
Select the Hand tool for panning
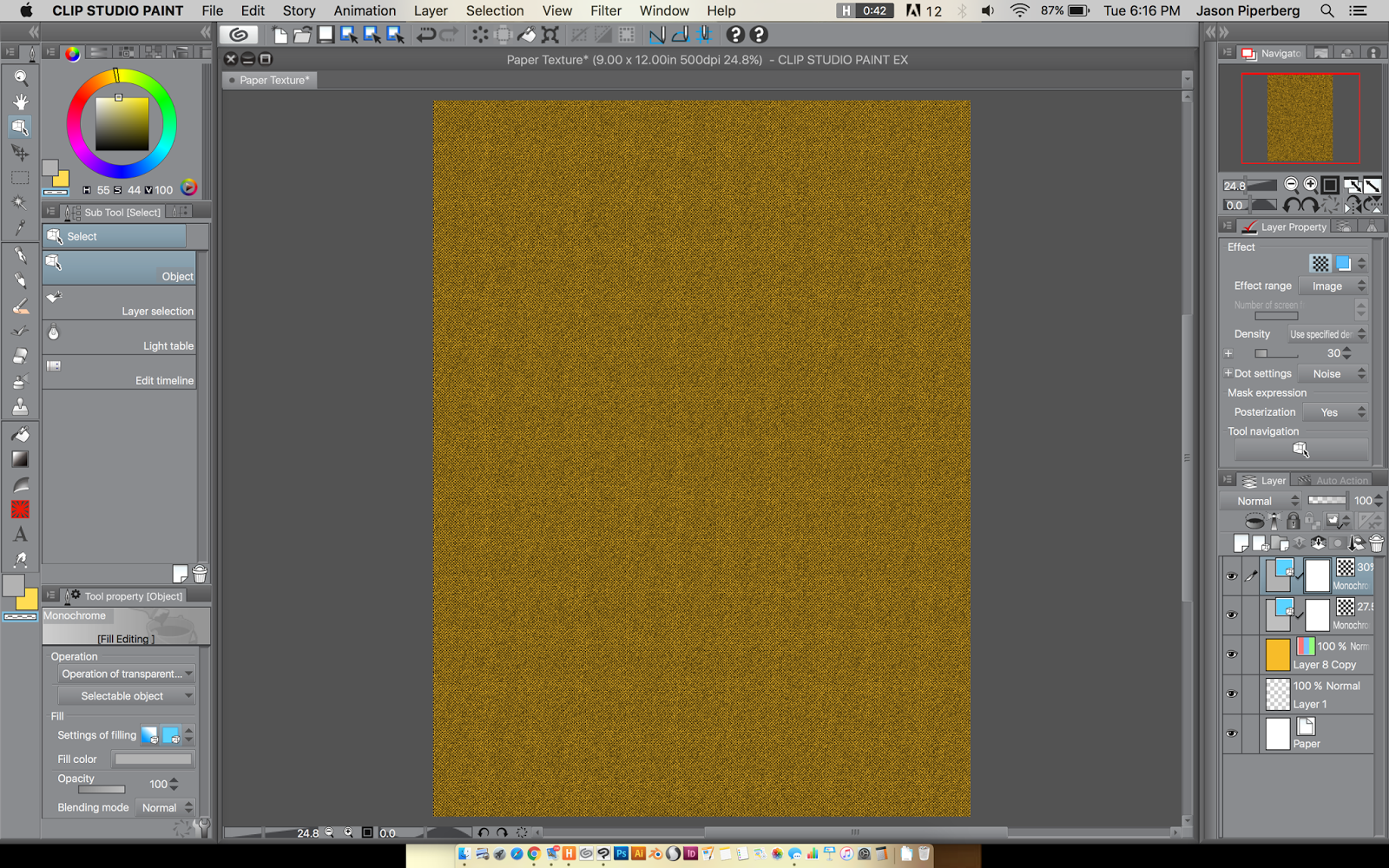click(x=19, y=102)
